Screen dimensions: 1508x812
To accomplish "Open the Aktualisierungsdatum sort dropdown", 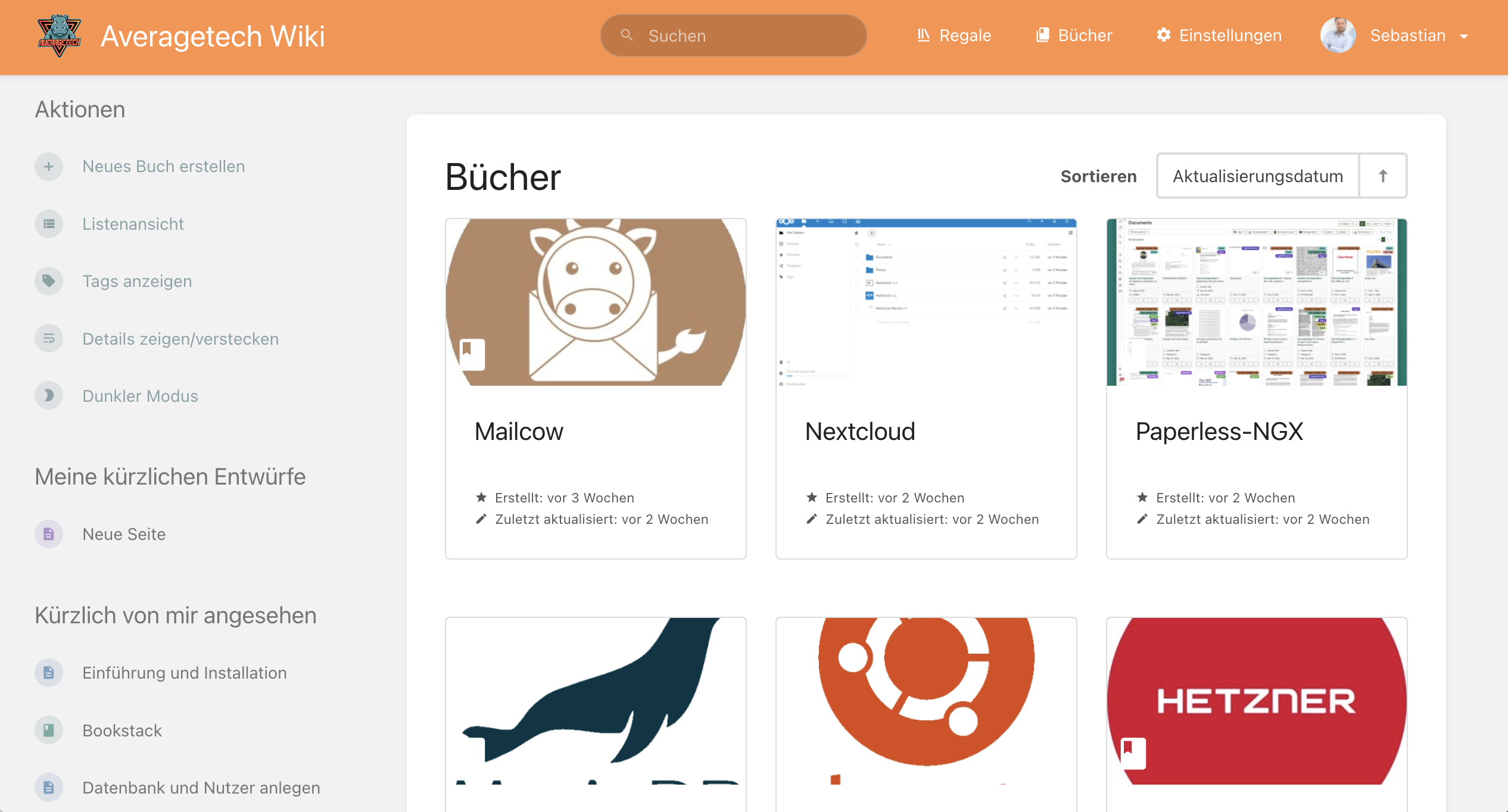I will coord(1257,176).
